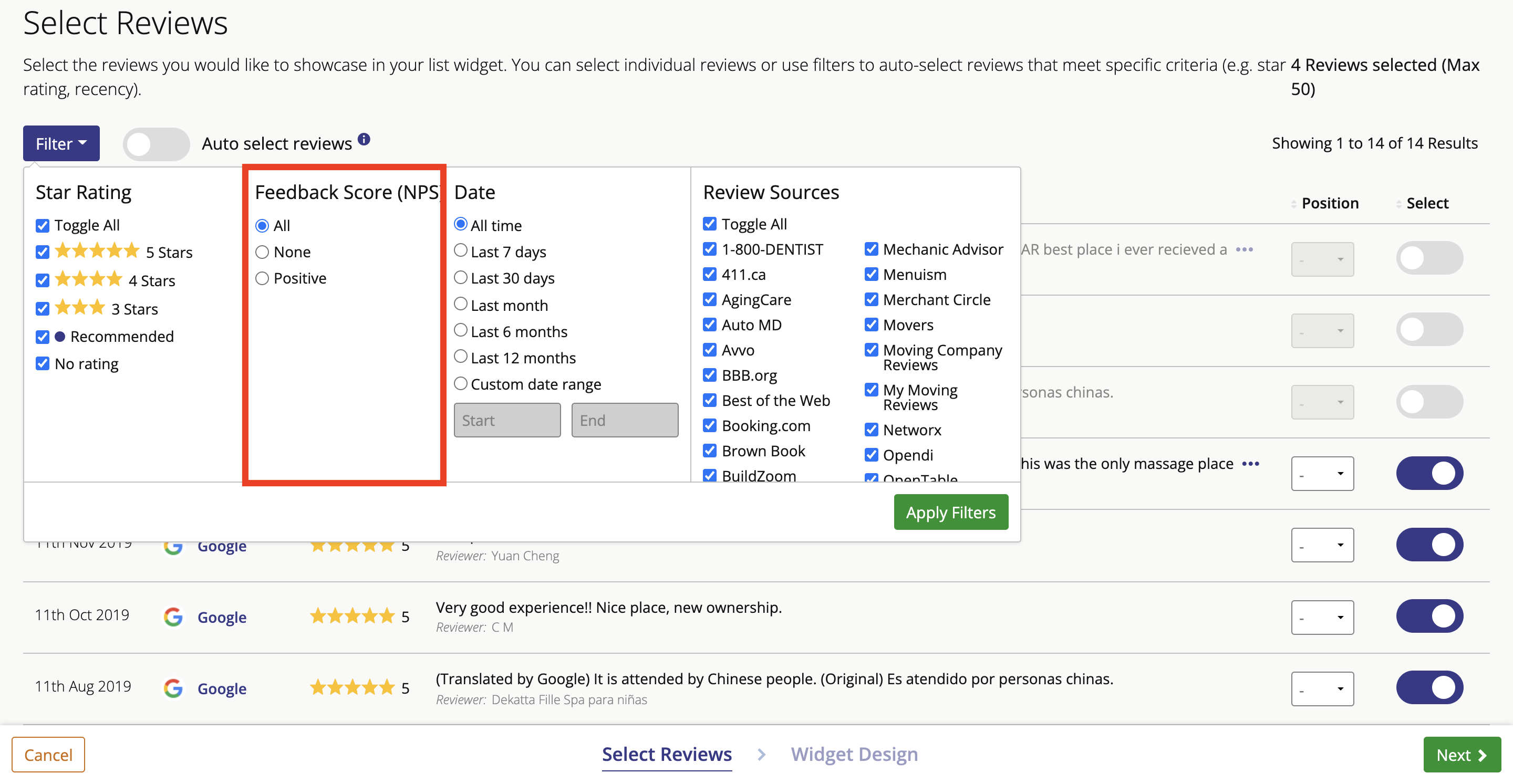Uncheck the 4 Stars checkbox
The image size is (1513, 784).
click(x=42, y=280)
